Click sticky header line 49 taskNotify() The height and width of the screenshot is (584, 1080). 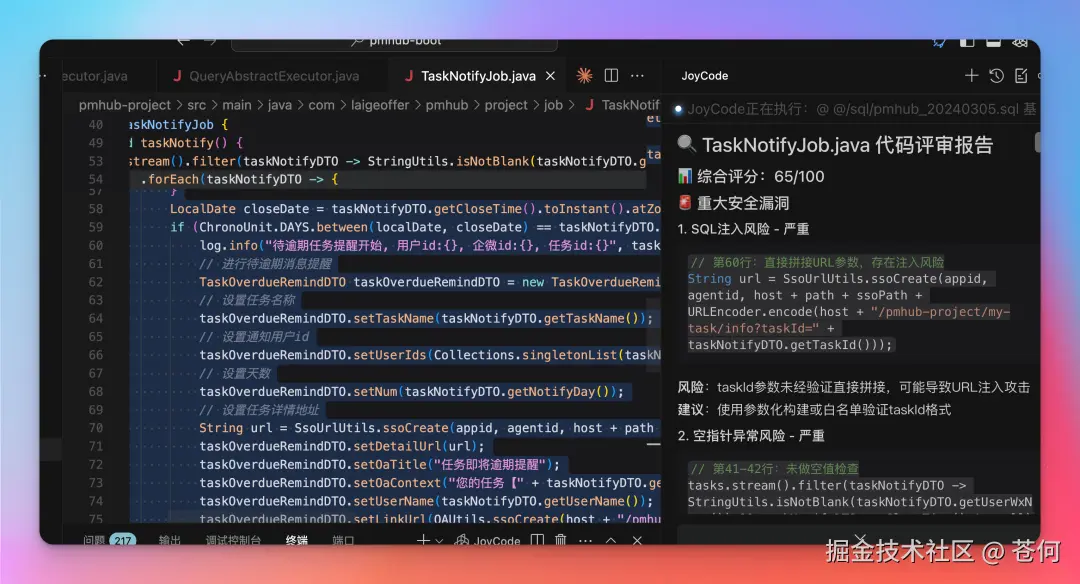point(186,143)
